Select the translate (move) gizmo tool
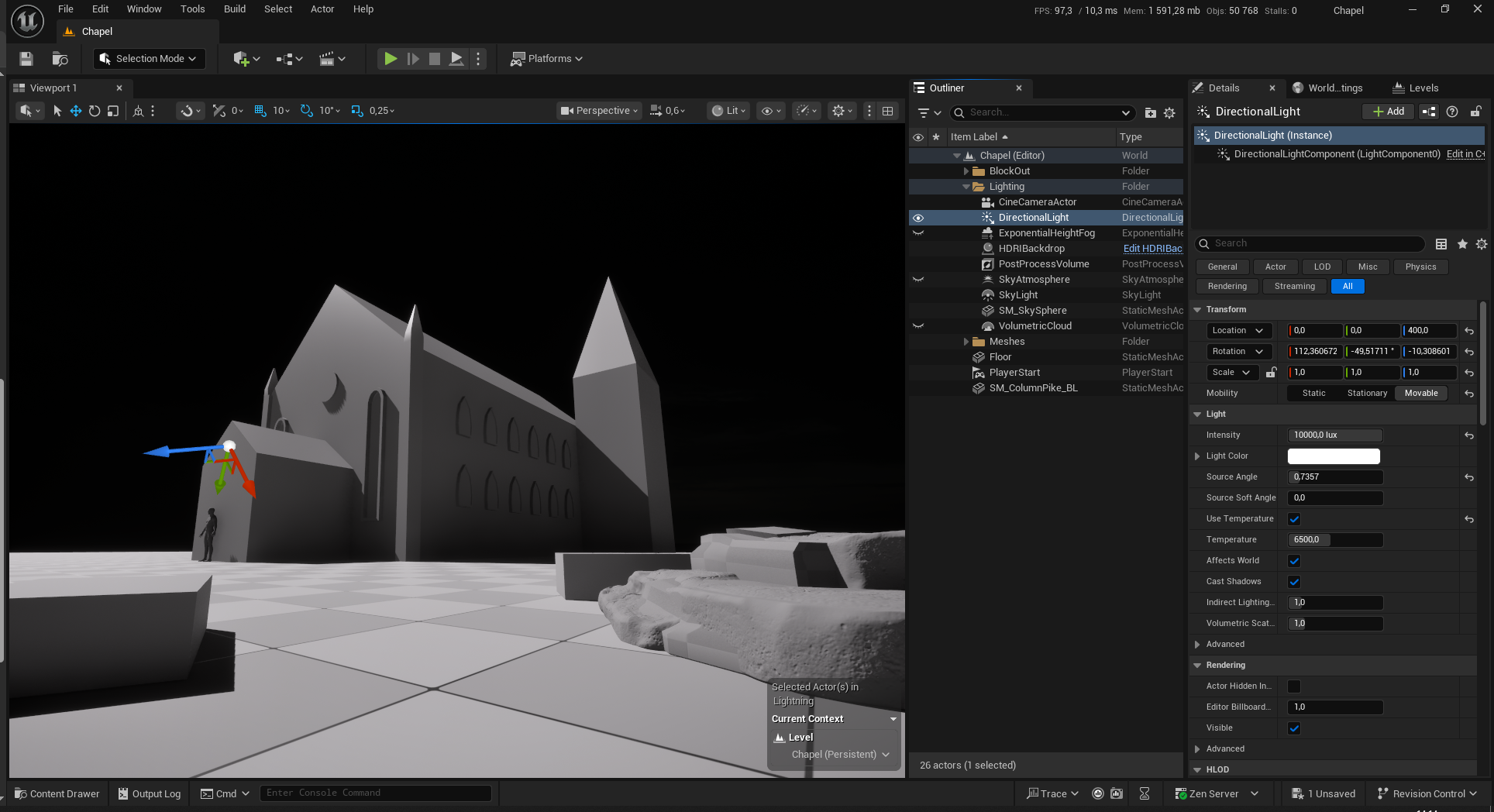The height and width of the screenshot is (812, 1494). tap(76, 111)
